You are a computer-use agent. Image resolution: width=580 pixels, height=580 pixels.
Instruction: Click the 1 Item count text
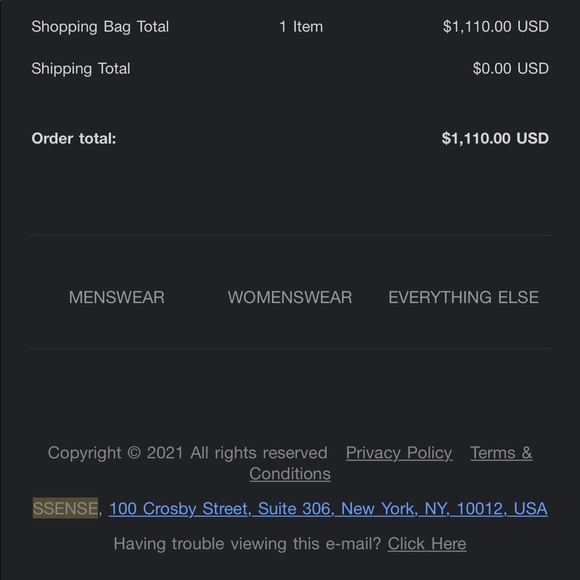tap(301, 27)
